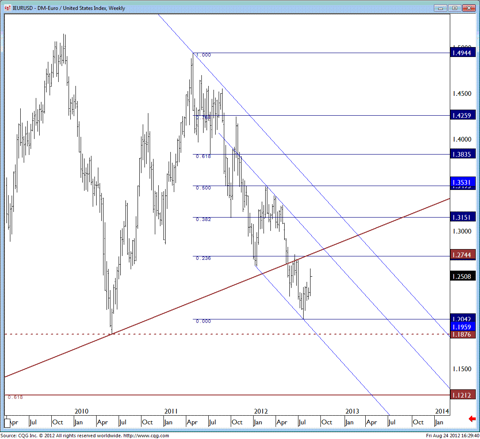Minimize the EURUSD chart window
Viewport: 480px width, 439px height.
440,8
